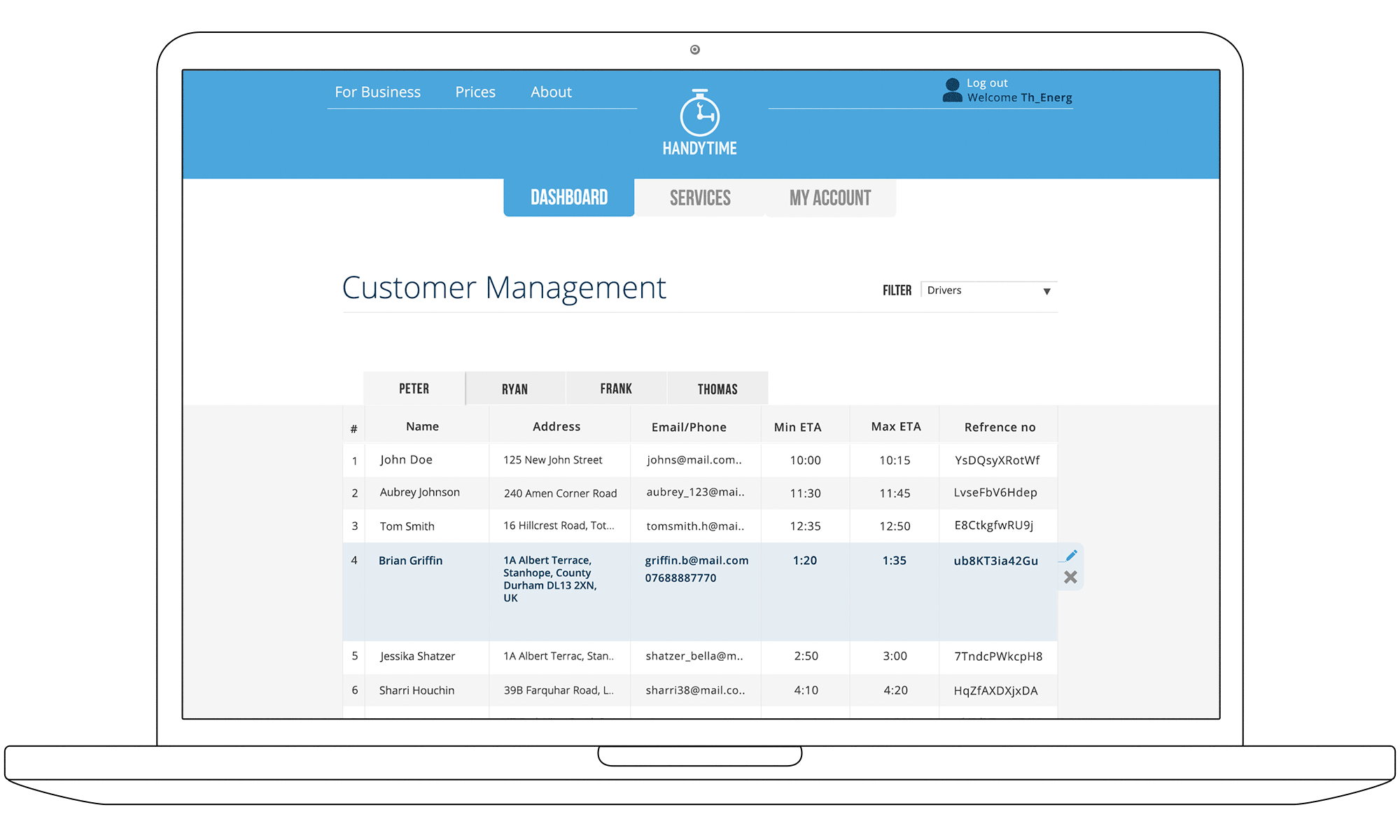The image size is (1400, 840).
Task: Click Min ETA value 10:00
Action: pos(805,461)
